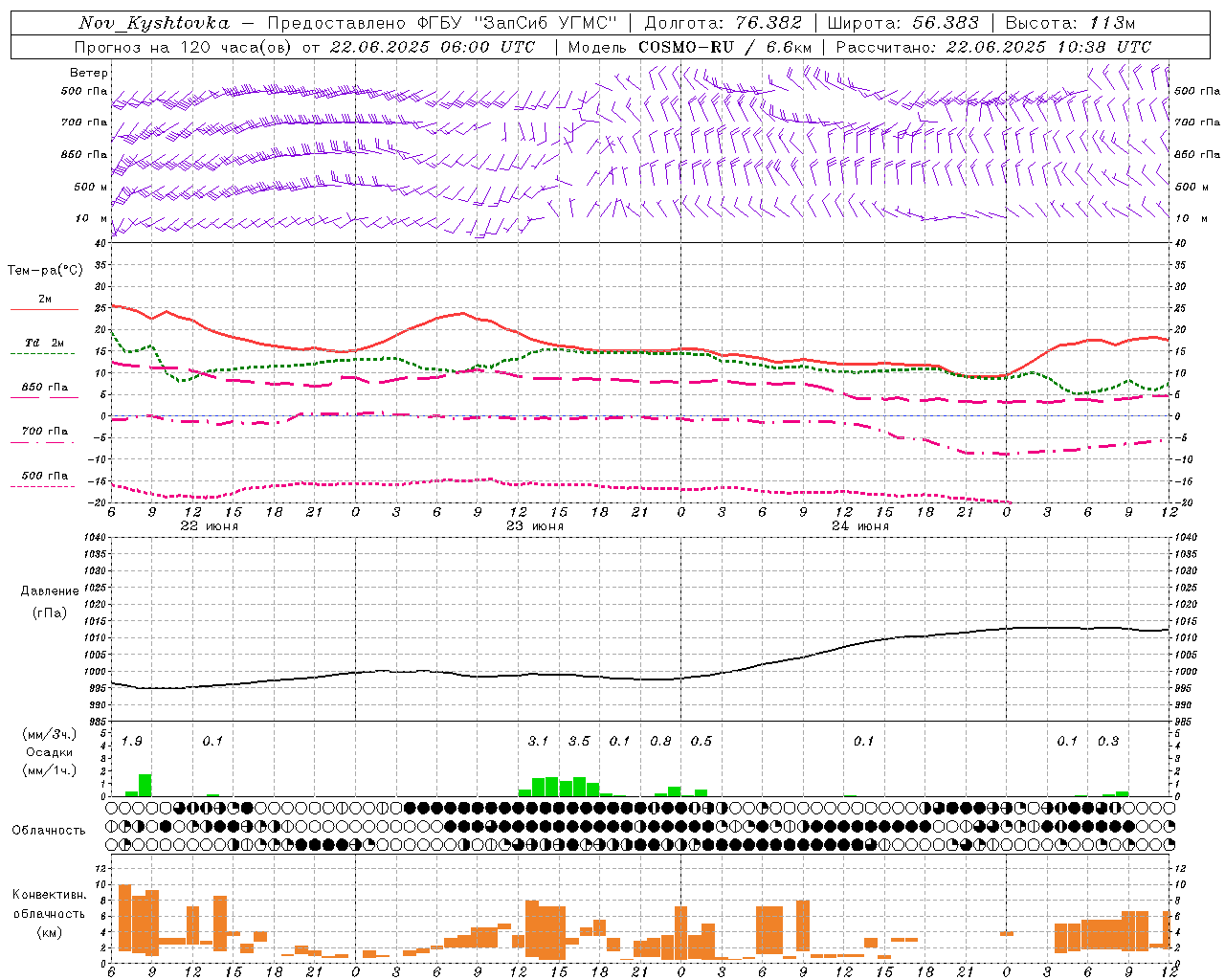1225x980 pixels.
Task: Click the 1.9 precipitation total value
Action: 132,741
